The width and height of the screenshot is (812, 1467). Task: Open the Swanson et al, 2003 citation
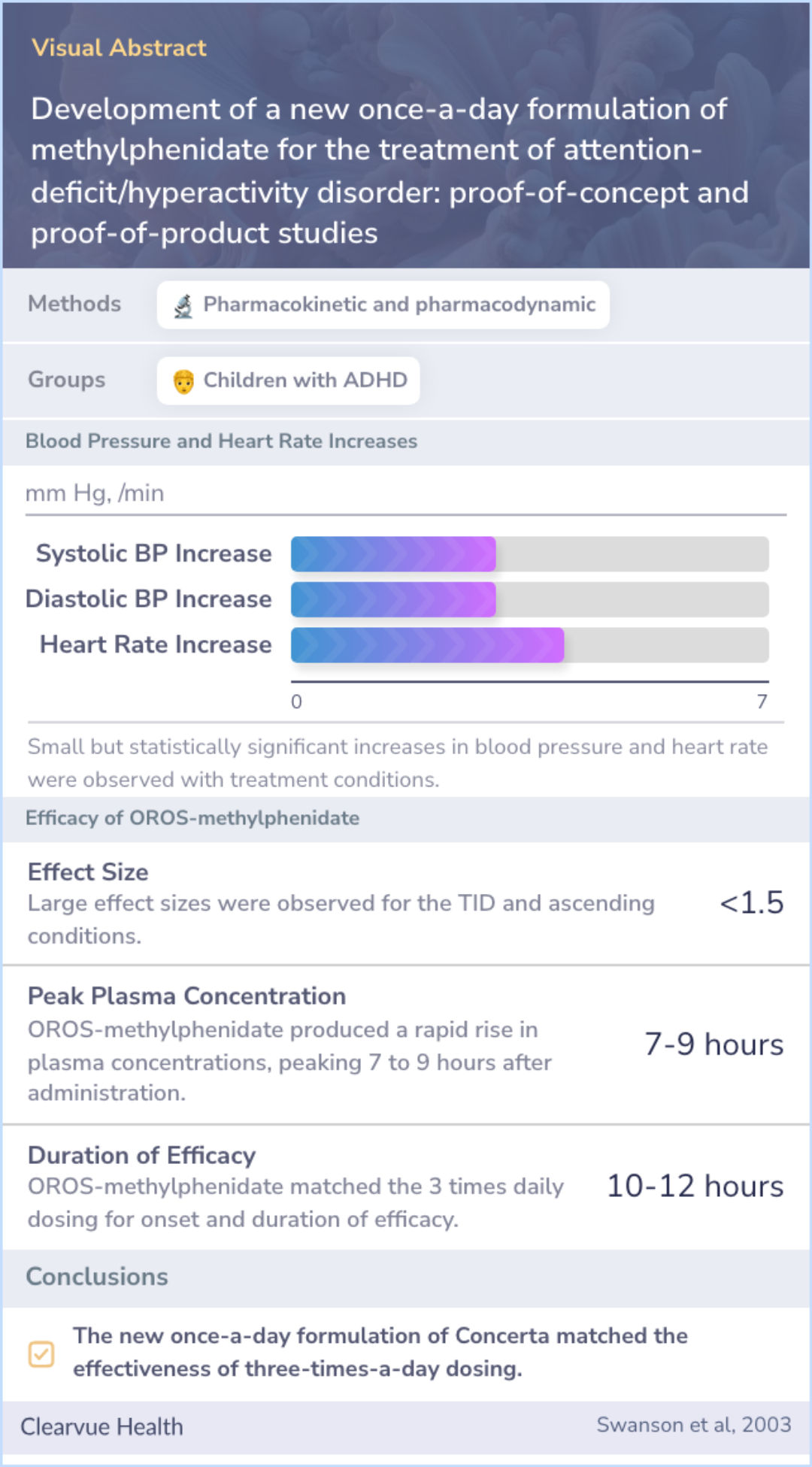(x=693, y=1424)
